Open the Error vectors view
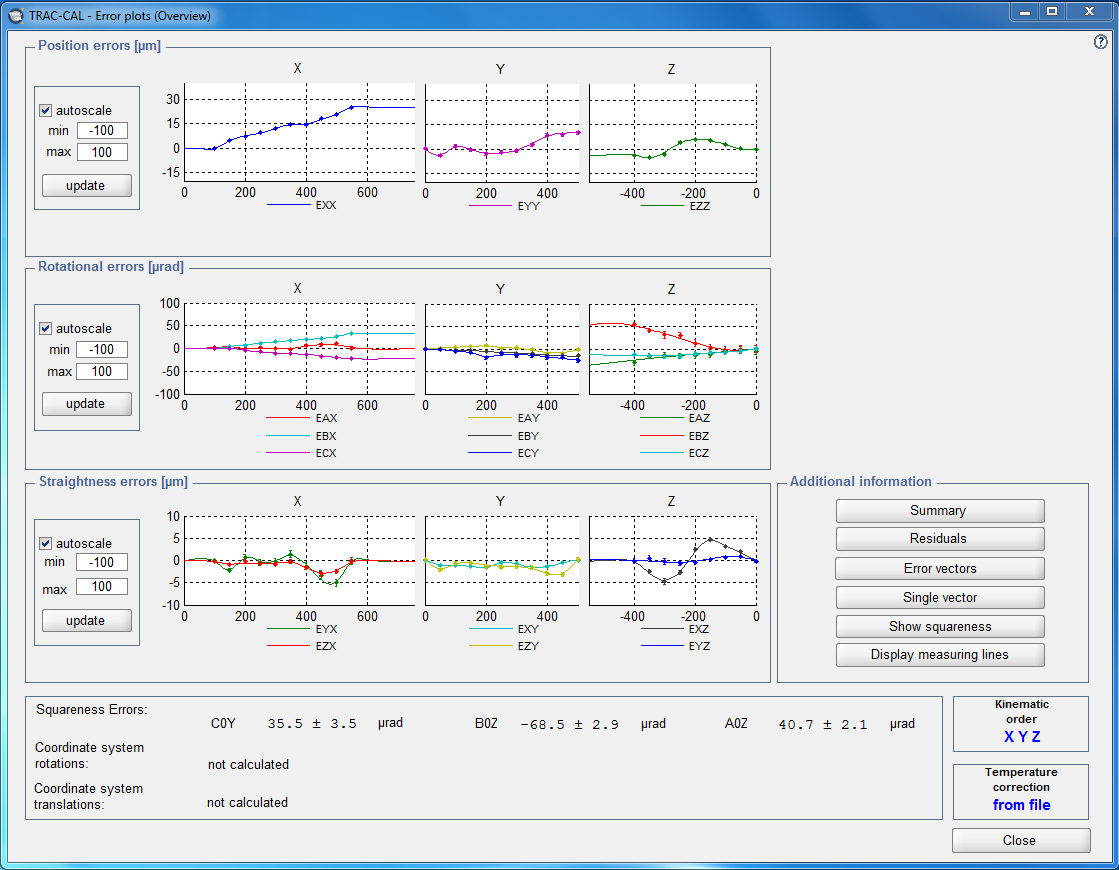 [x=940, y=568]
